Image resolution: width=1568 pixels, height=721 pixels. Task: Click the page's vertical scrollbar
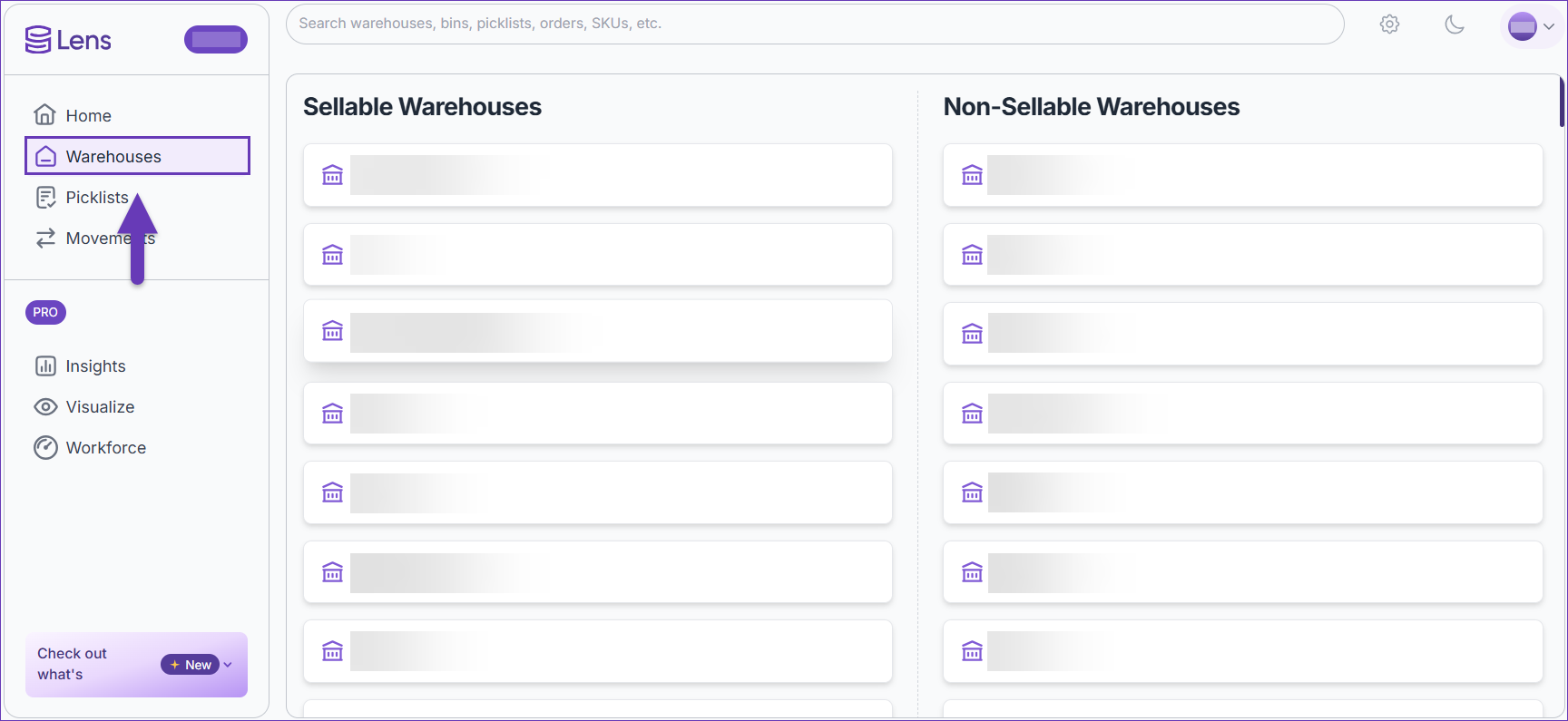coord(1562,102)
